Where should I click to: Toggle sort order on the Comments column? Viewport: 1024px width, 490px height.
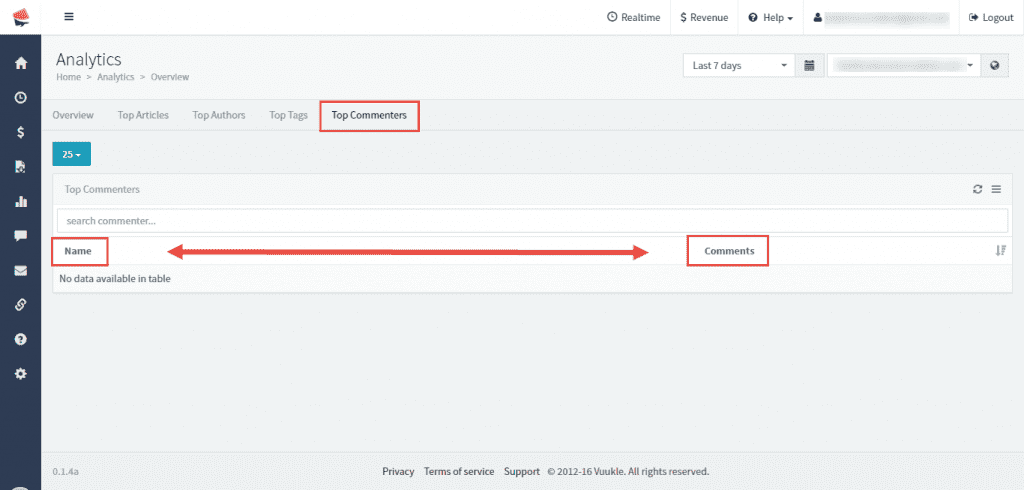coord(1000,251)
